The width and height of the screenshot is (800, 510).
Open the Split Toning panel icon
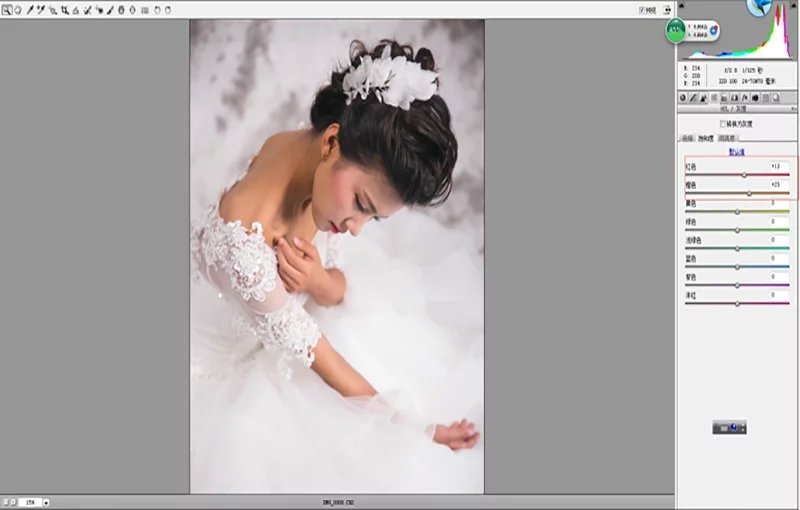tap(724, 97)
